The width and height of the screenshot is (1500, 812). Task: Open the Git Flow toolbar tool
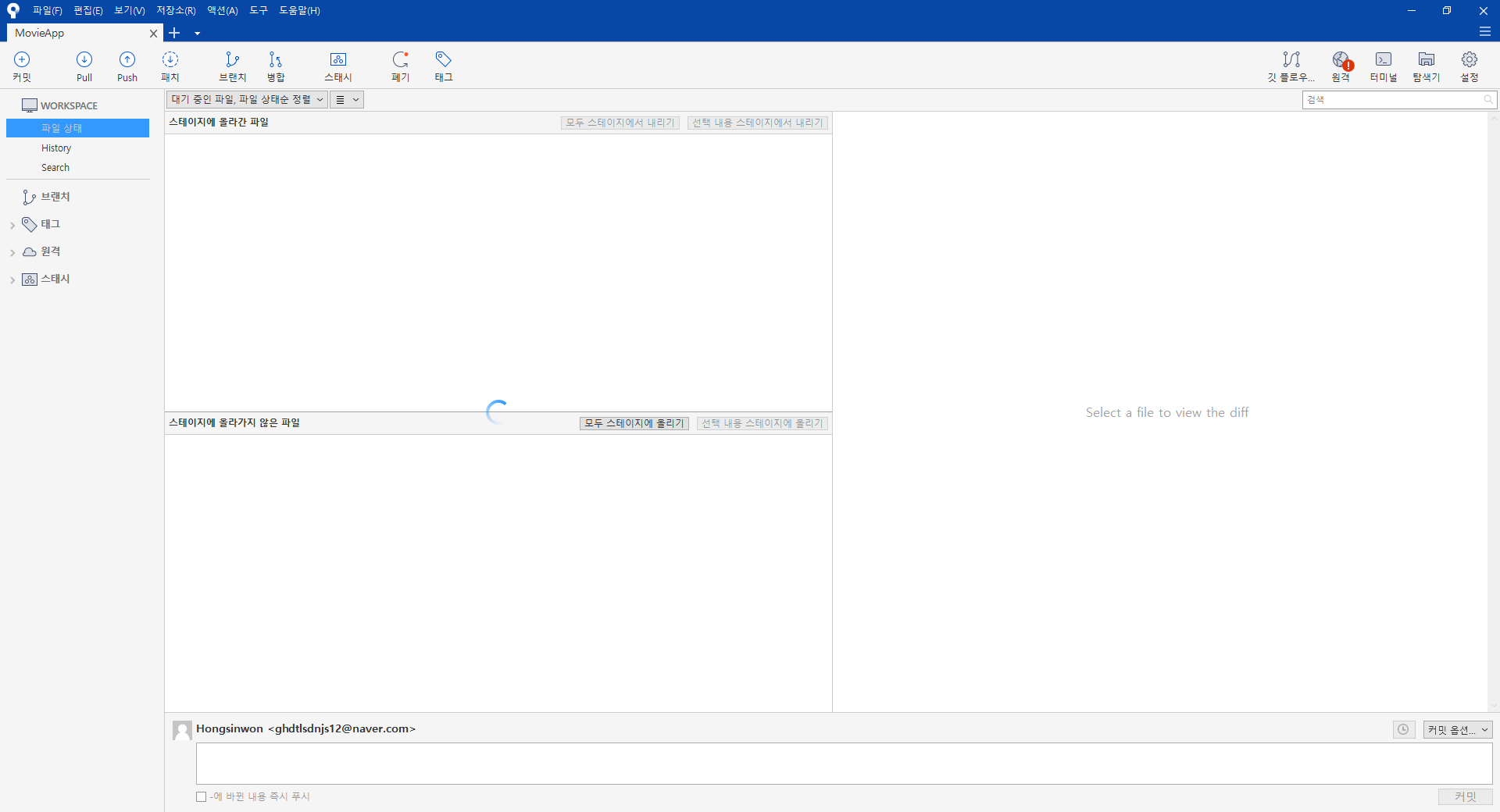tap(1291, 66)
